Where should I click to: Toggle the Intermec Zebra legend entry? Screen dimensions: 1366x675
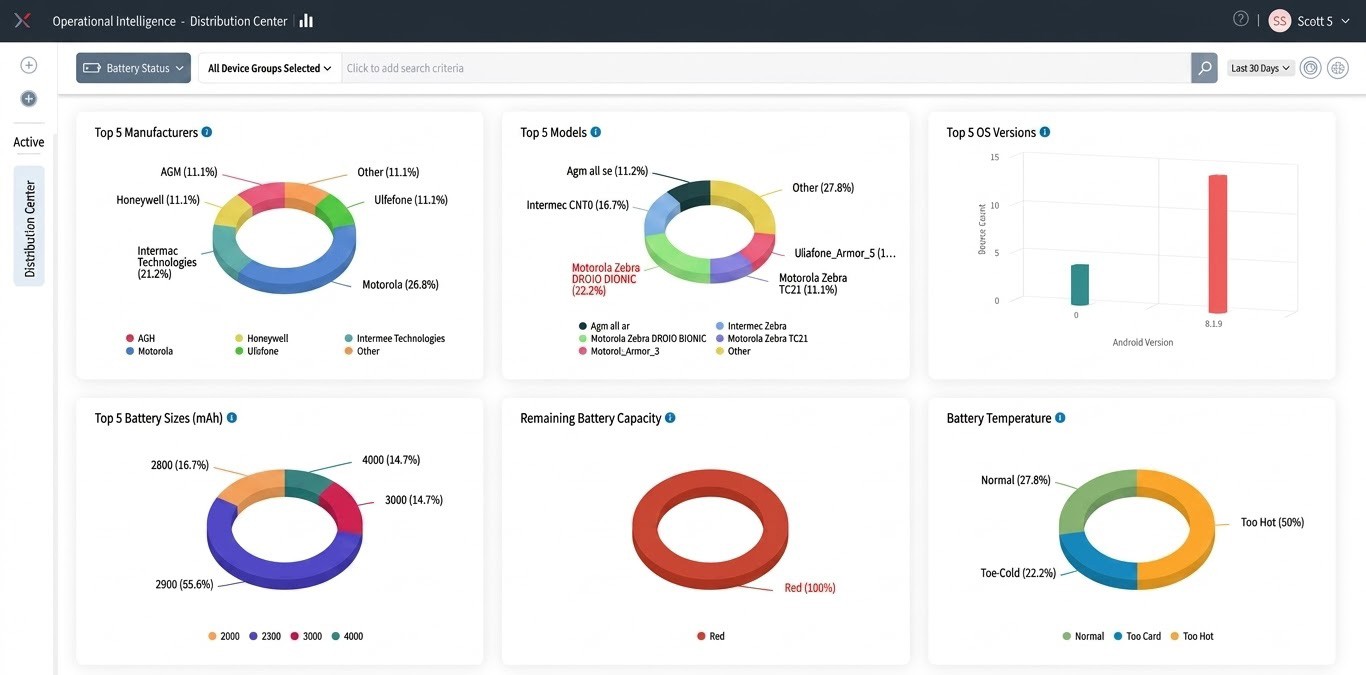(751, 326)
